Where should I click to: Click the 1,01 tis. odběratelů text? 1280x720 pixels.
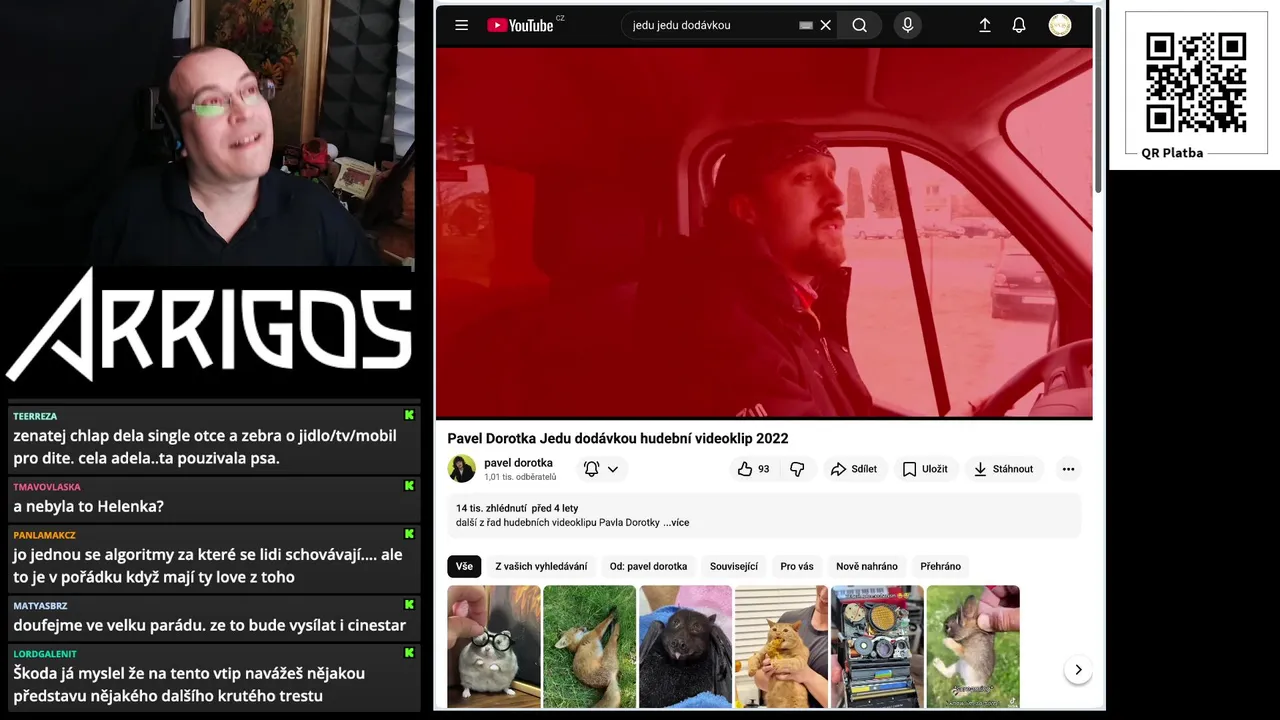520,478
